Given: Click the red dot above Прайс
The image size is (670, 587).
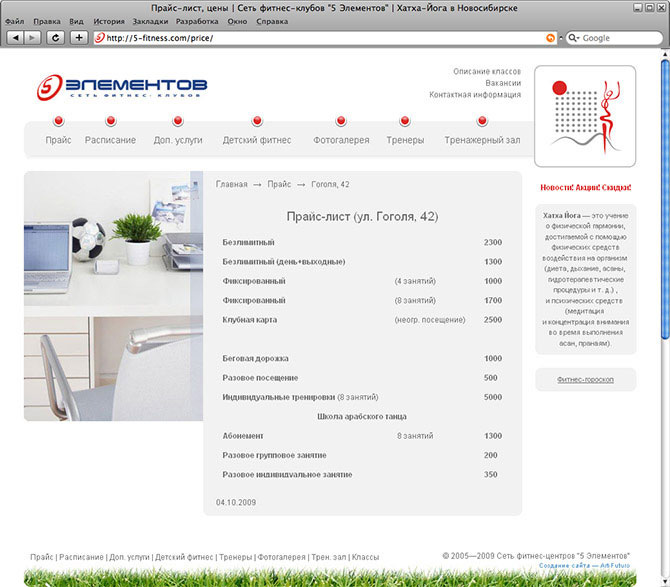Looking at the screenshot, I should (59, 121).
